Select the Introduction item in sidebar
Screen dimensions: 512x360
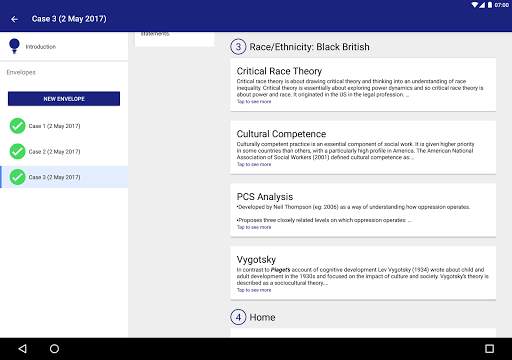64,47
